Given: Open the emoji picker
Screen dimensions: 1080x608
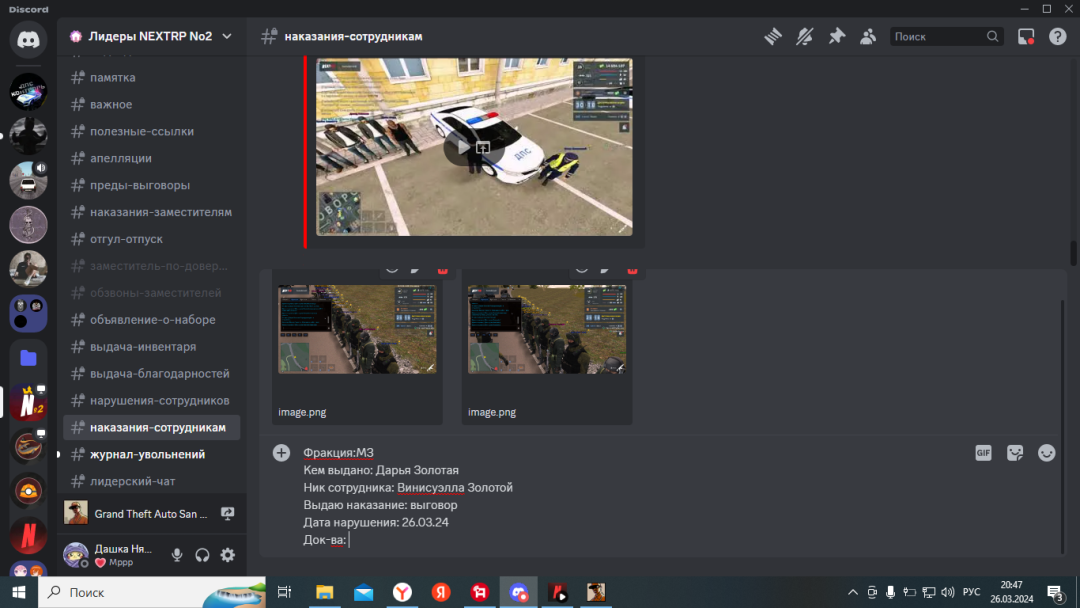Looking at the screenshot, I should coord(1046,452).
